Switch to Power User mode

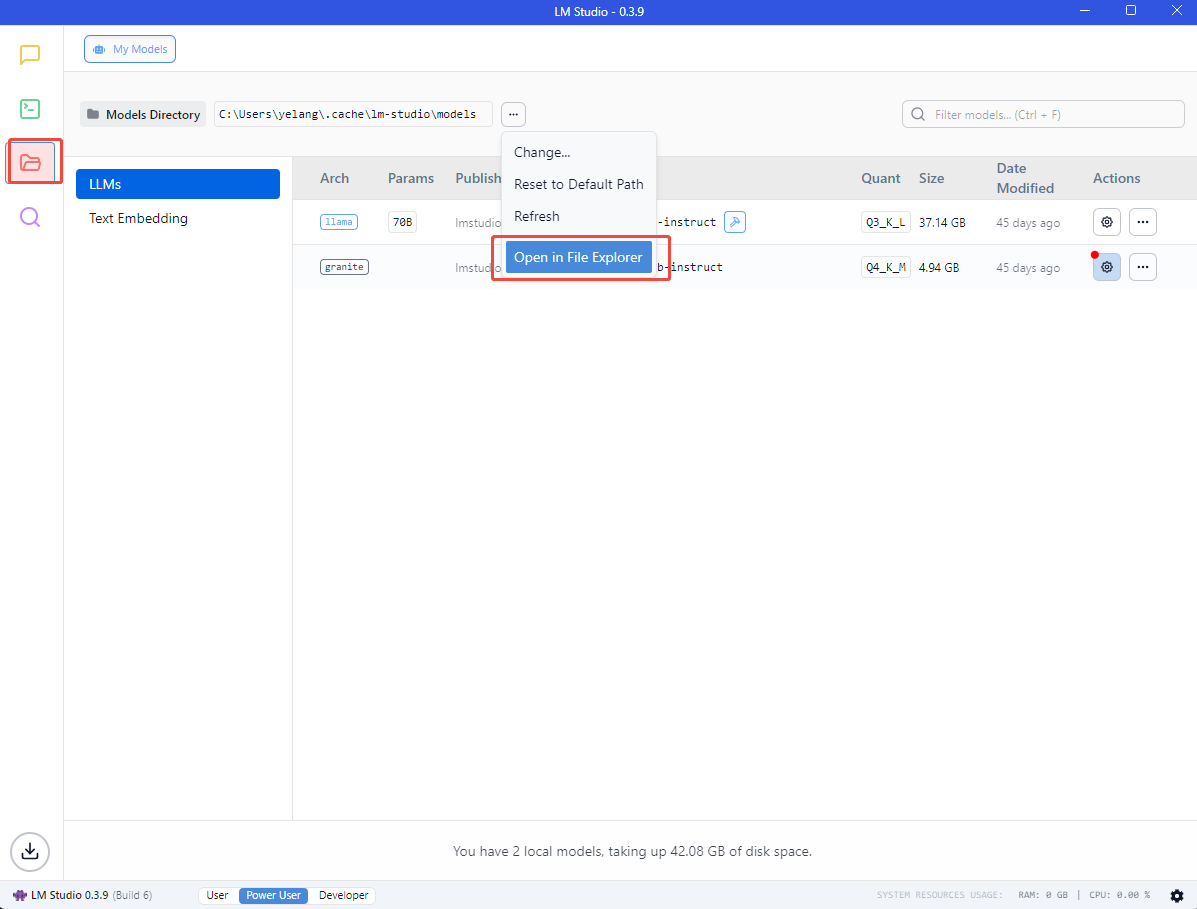coord(273,895)
